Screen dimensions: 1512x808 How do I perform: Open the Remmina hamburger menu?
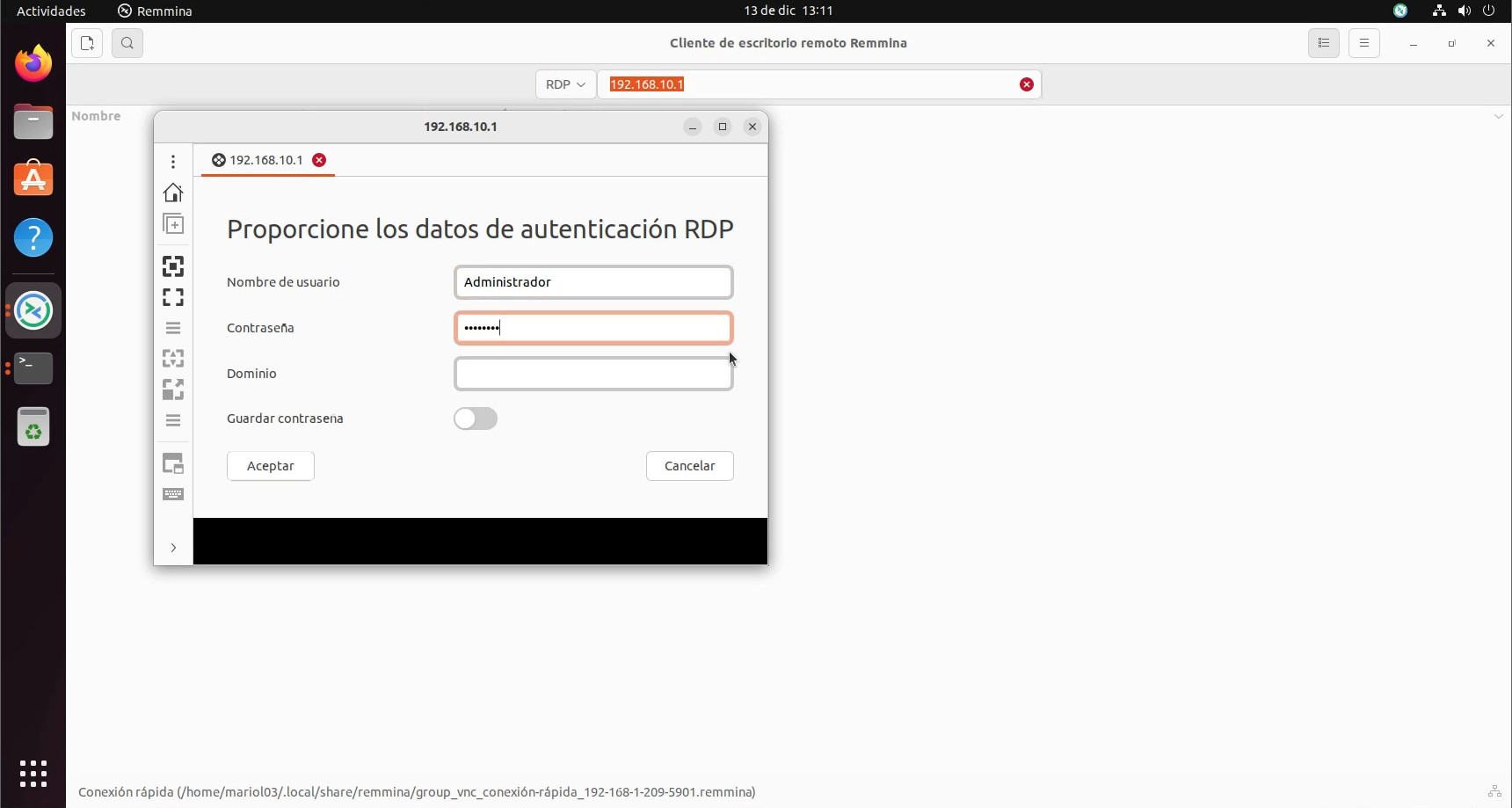click(1363, 43)
